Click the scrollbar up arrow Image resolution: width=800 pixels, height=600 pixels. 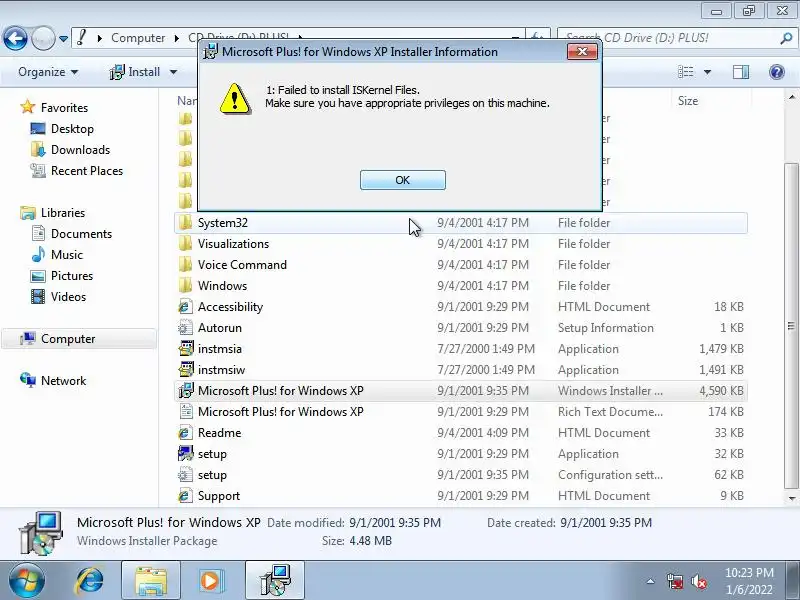(791, 97)
